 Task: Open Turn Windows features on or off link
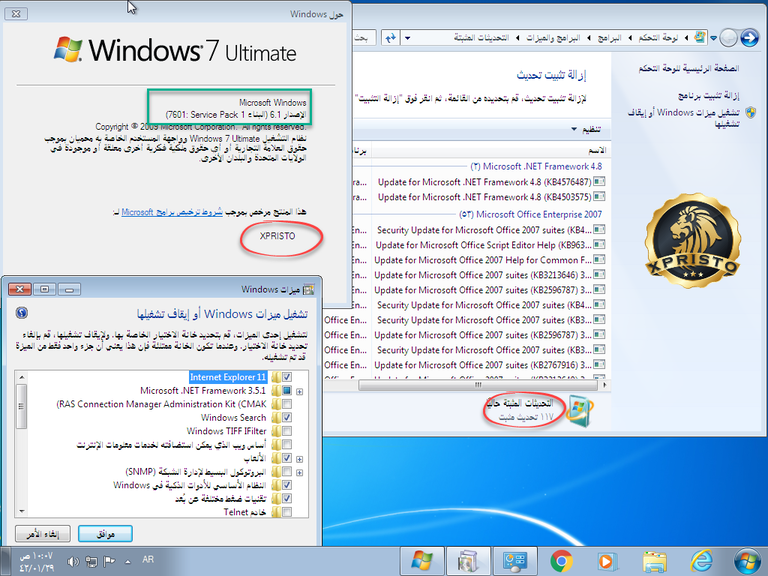pyautogui.click(x=684, y=118)
